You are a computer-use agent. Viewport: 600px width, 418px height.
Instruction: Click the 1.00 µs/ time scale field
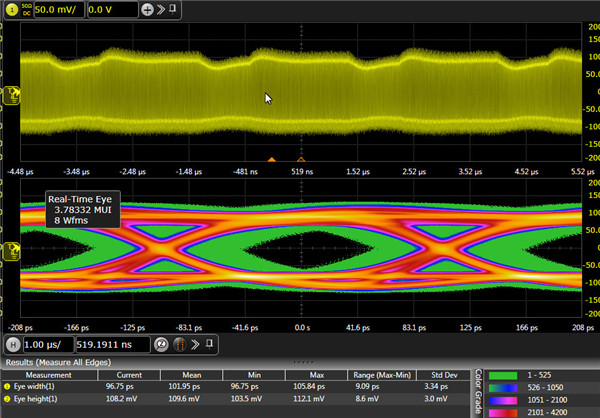(x=46, y=344)
